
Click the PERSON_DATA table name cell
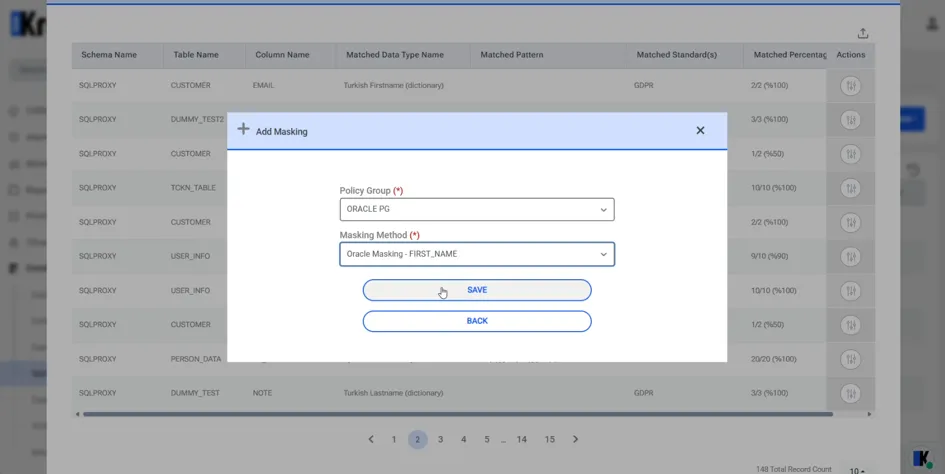pos(196,359)
